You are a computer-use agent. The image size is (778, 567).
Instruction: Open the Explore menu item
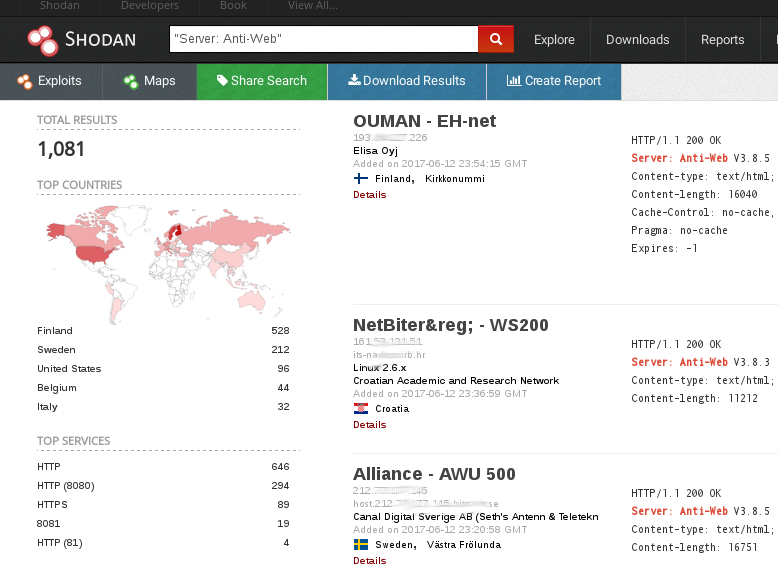pyautogui.click(x=554, y=40)
